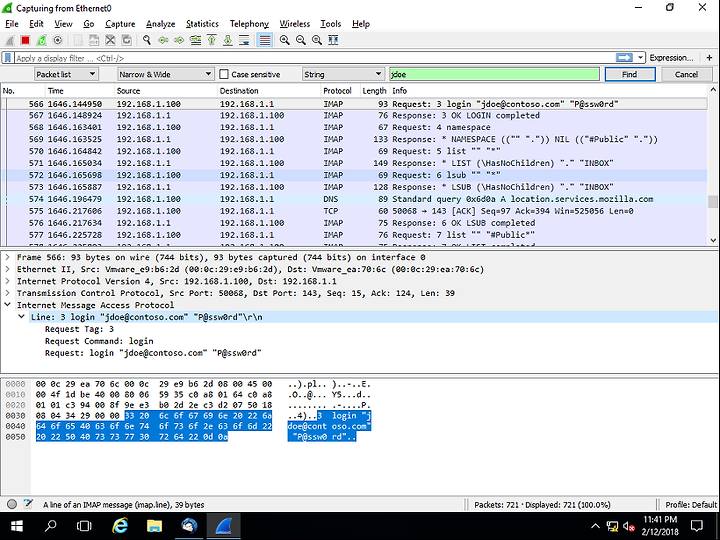The width and height of the screenshot is (720, 540).
Task: Edit capture file properties pencil icon
Action: click(x=28, y=504)
